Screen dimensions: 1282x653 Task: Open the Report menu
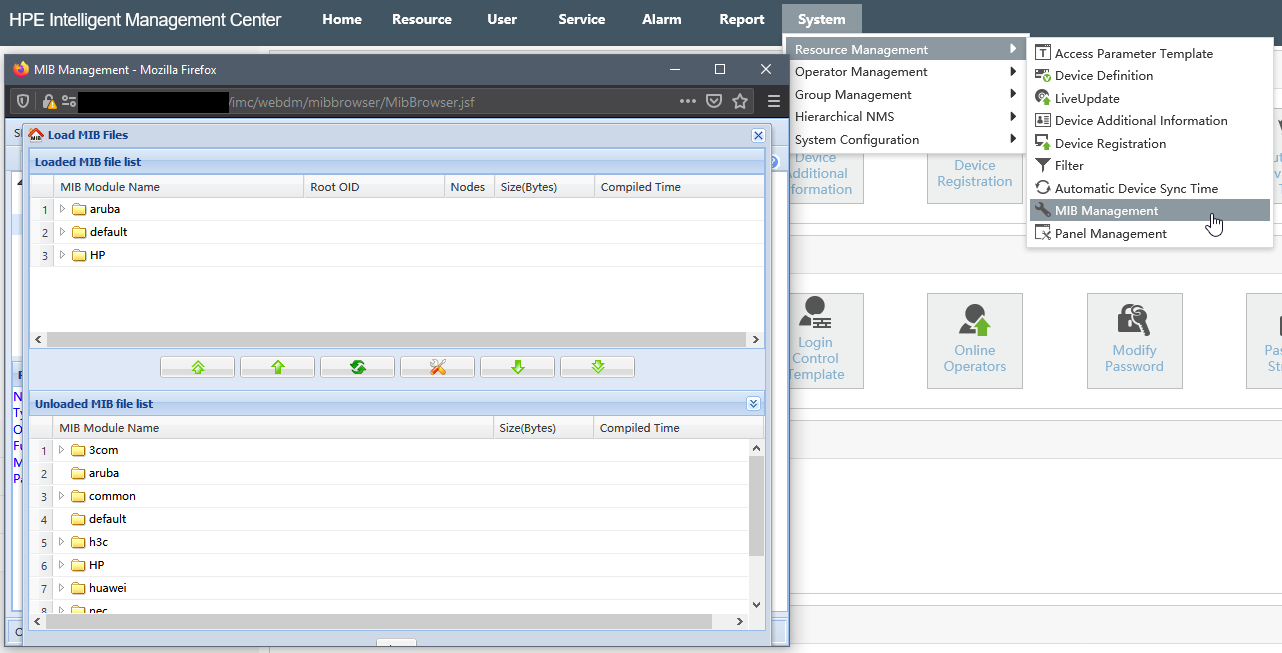[x=742, y=19]
